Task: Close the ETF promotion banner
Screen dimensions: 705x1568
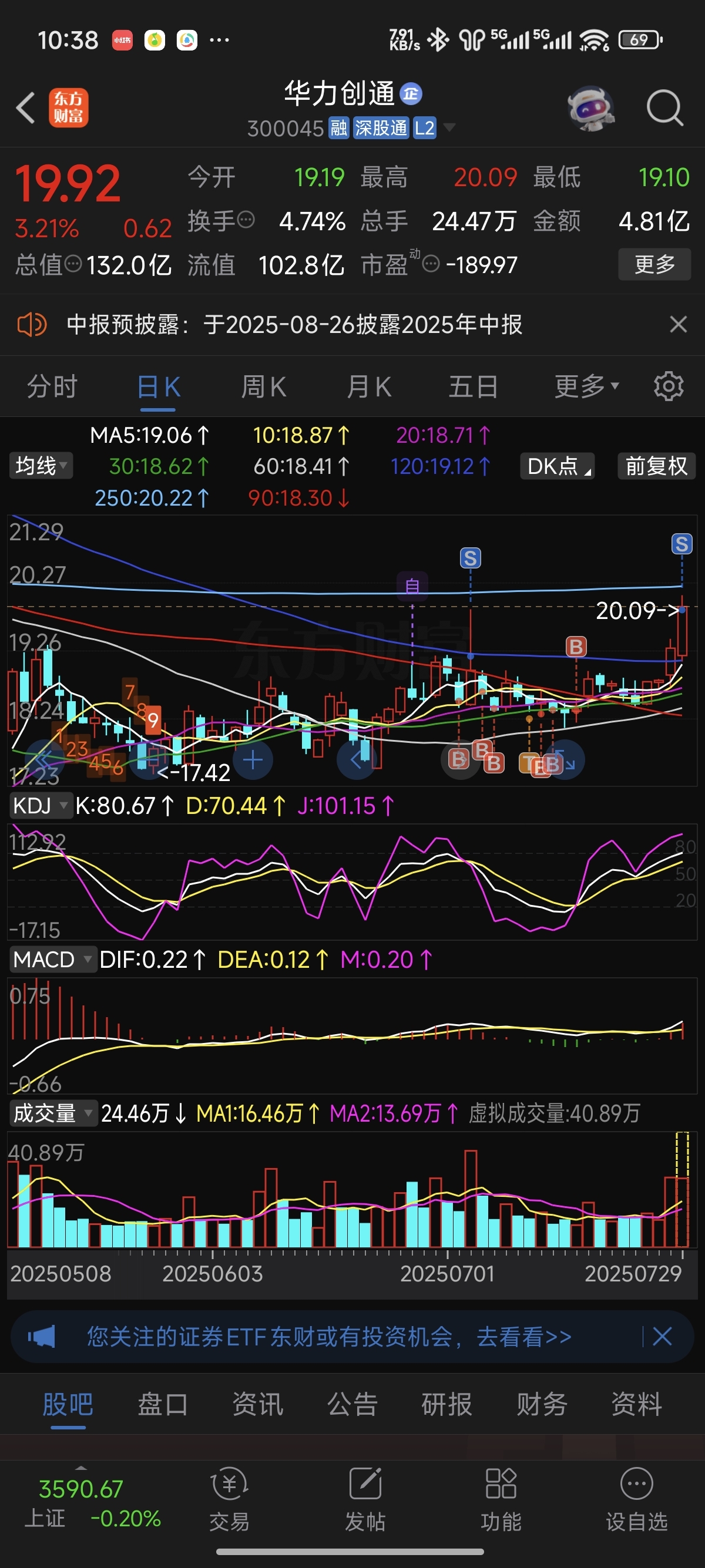Action: tap(662, 1337)
